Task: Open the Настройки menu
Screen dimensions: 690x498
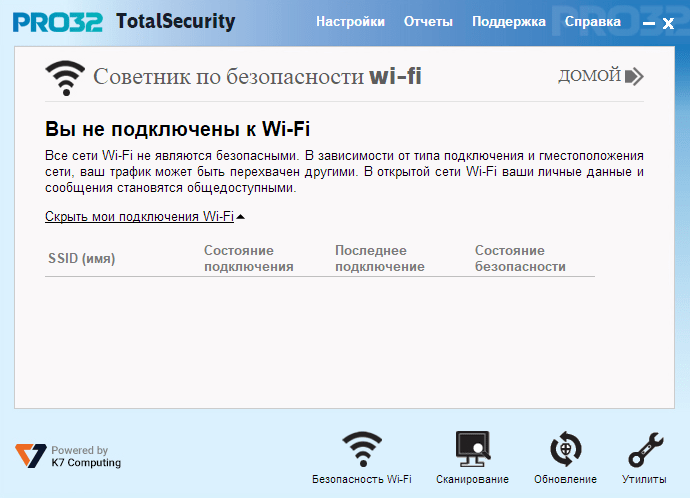Action: click(x=350, y=22)
